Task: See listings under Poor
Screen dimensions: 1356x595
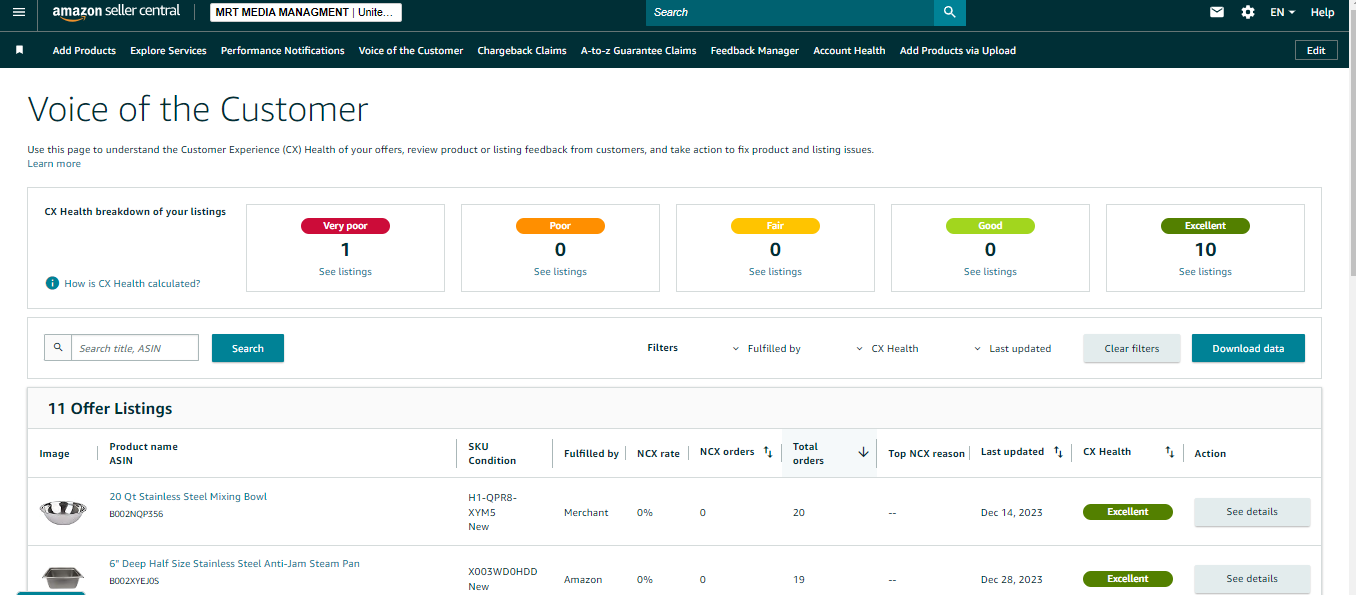Action: tap(560, 272)
